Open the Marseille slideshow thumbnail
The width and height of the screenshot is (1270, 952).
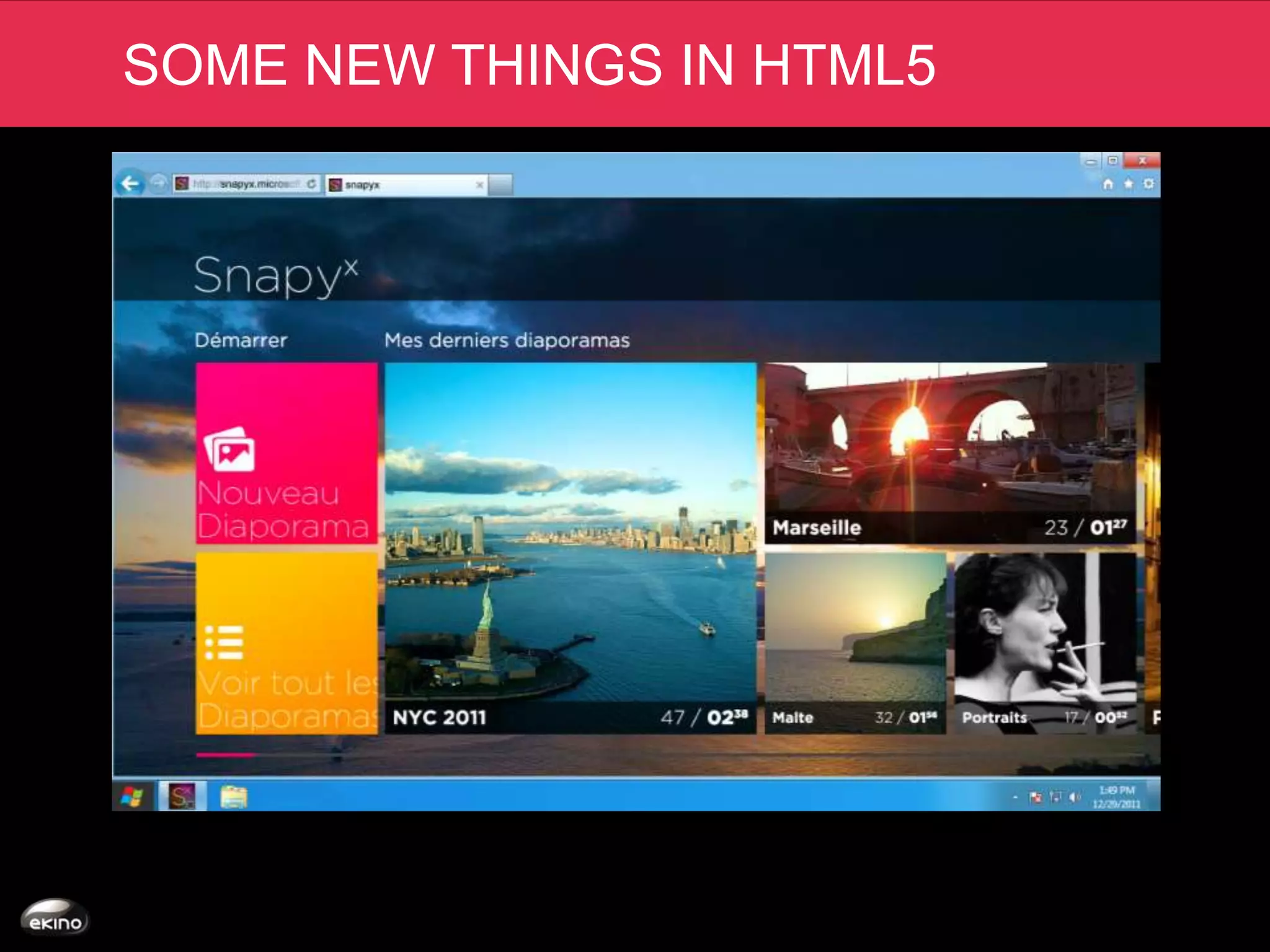(950, 454)
